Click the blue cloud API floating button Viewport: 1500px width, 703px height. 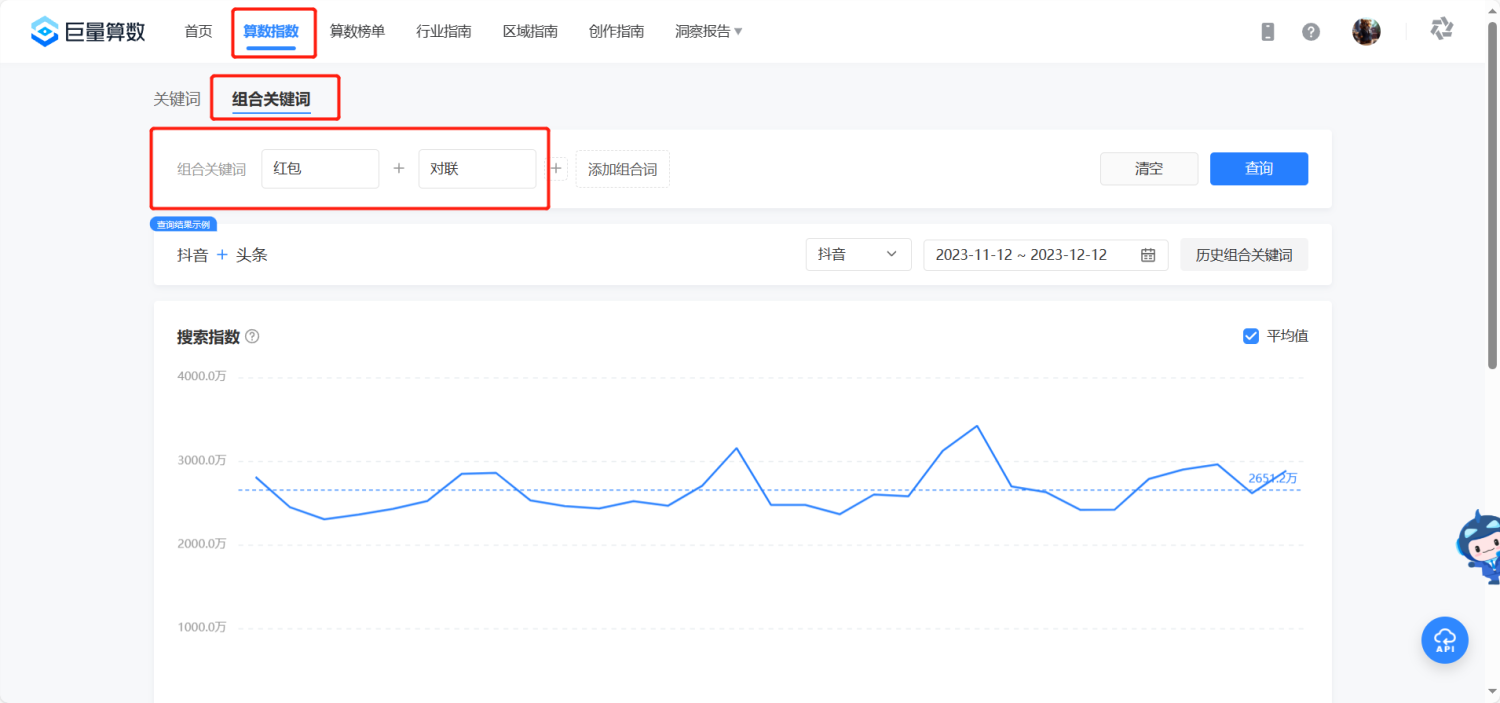pos(1445,640)
